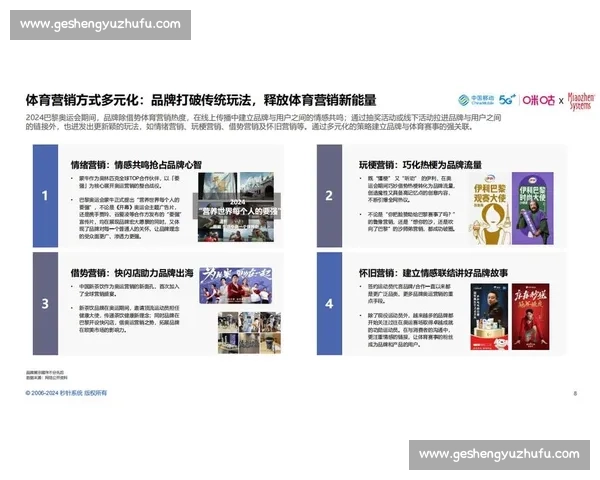
Task: Click the bullet starting 蒙牛作为奥林匹克全球TOP合作伙伴
Action: tap(129, 182)
